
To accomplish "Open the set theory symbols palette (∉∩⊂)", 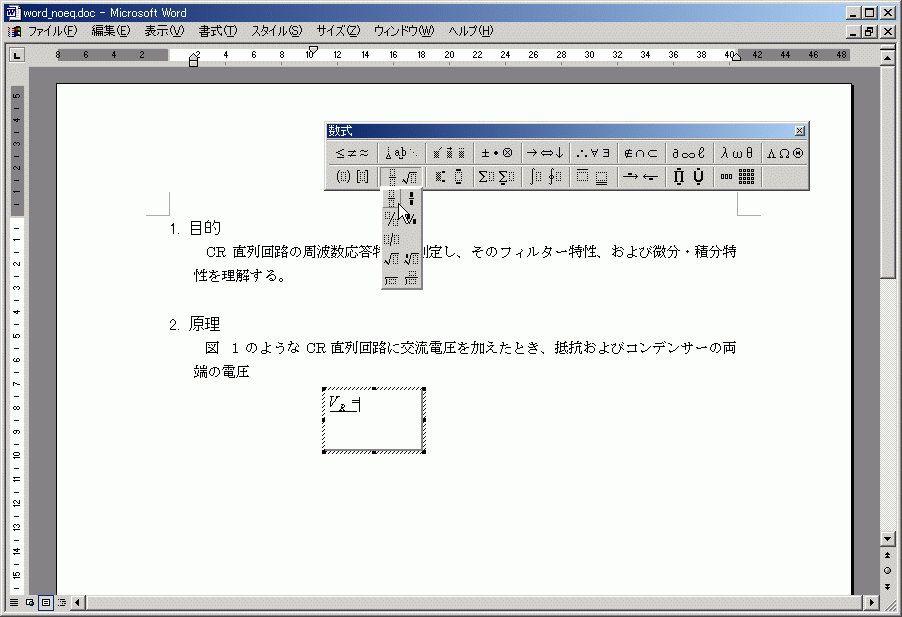I will (641, 153).
